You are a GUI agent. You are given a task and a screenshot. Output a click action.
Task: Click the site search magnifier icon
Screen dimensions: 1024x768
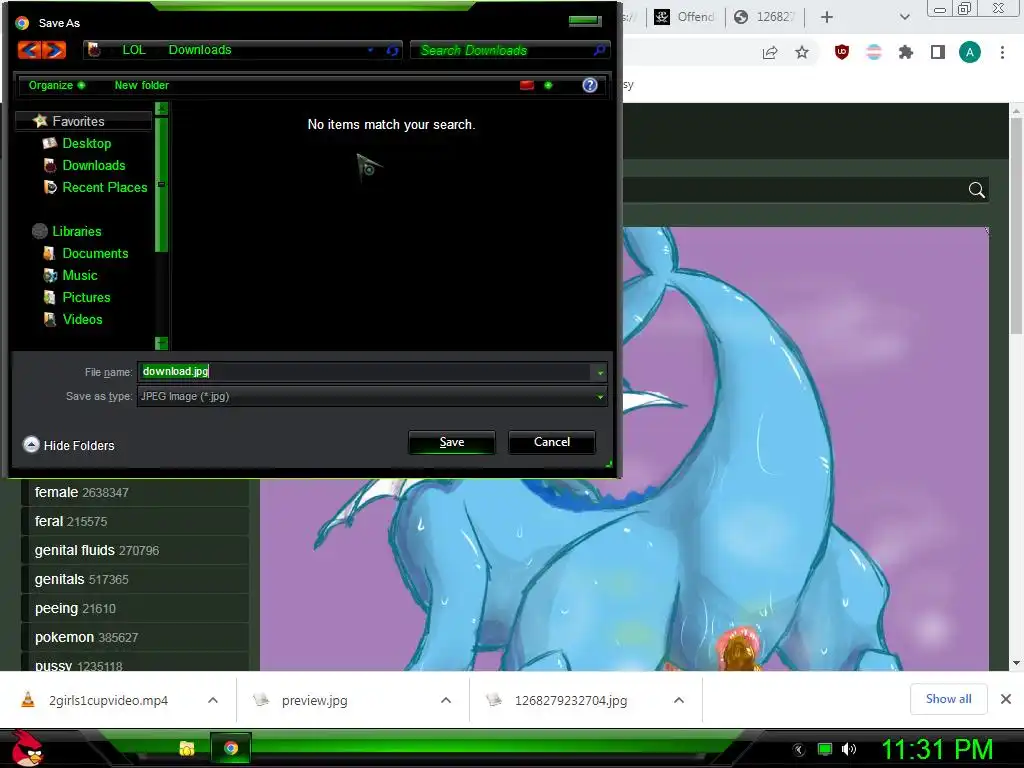tap(976, 190)
